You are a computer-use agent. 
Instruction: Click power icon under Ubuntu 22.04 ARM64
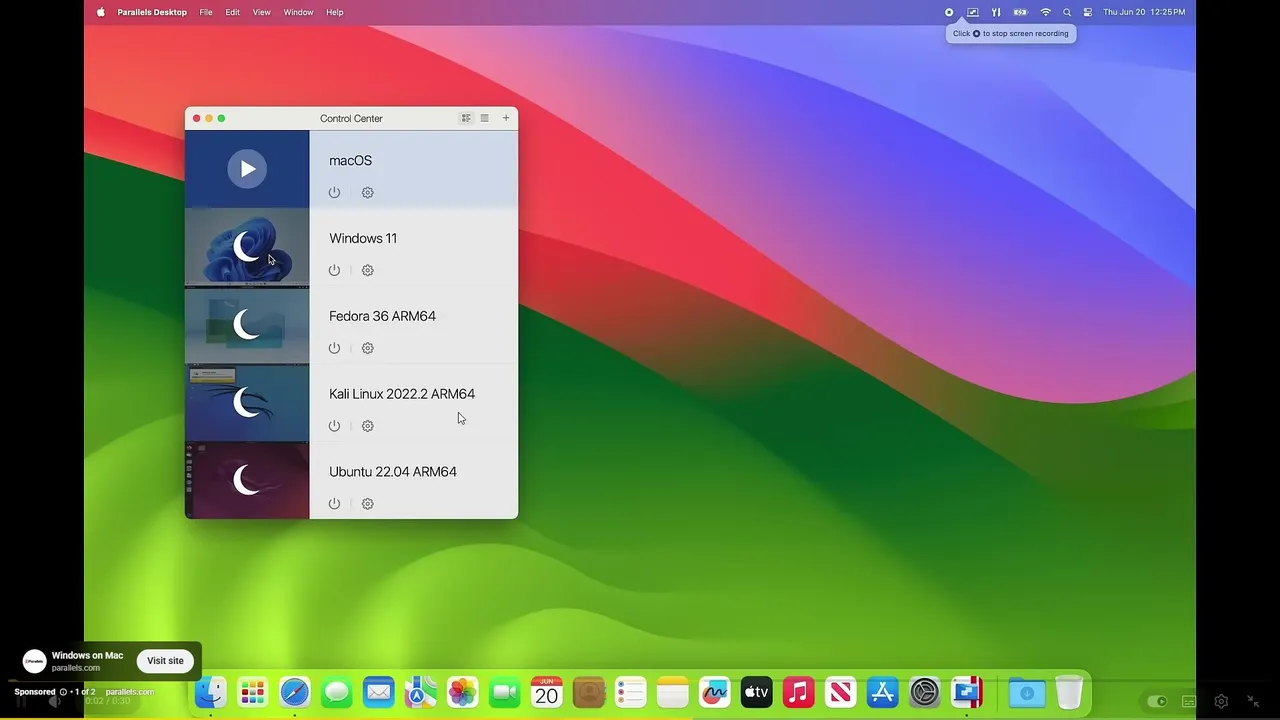tap(334, 504)
